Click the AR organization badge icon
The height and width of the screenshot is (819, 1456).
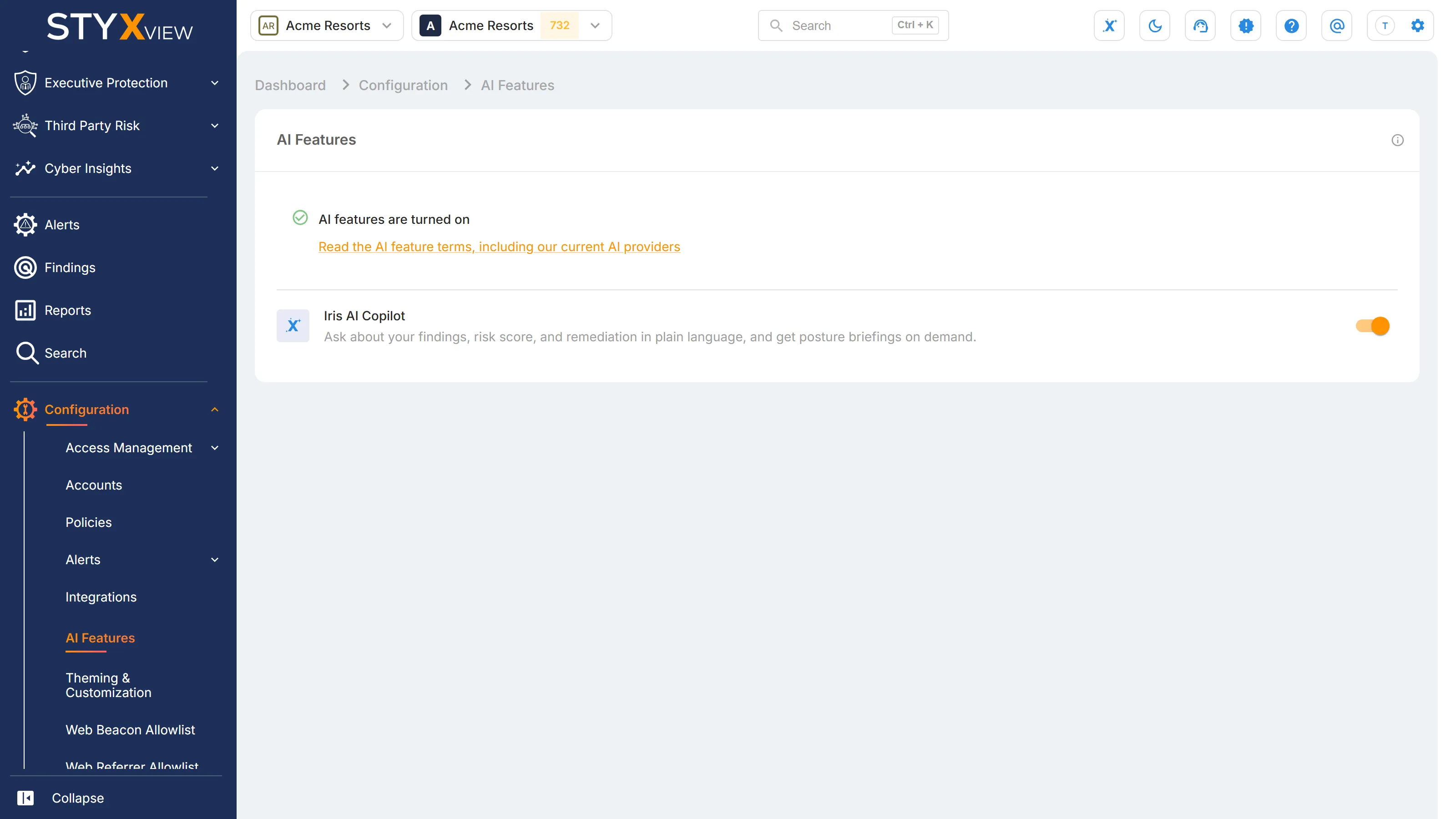pos(268,25)
